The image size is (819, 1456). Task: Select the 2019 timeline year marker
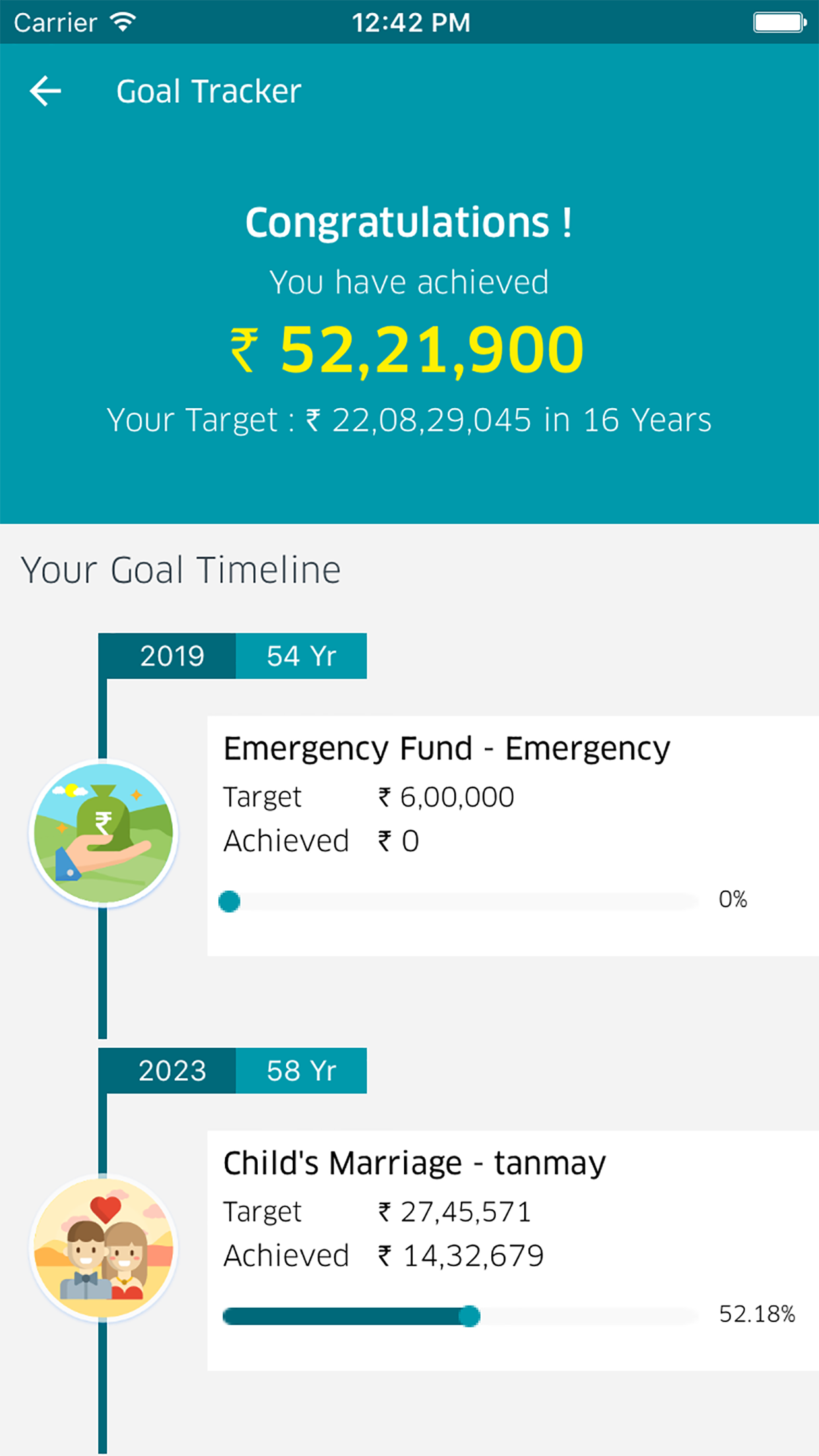pyautogui.click(x=171, y=656)
